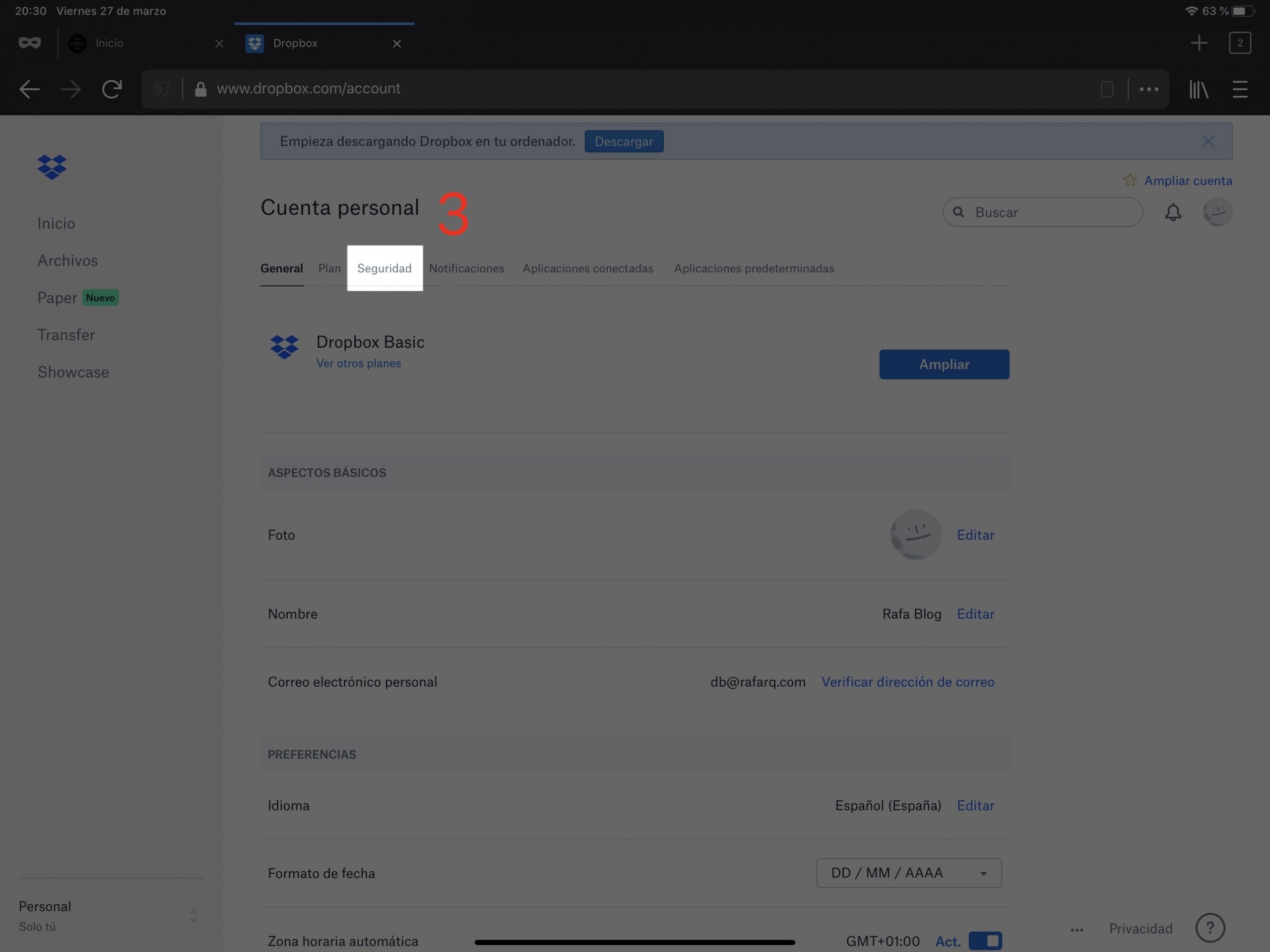The image size is (1270, 952).
Task: Dismiss the download Dropbox banner
Action: tap(1208, 141)
